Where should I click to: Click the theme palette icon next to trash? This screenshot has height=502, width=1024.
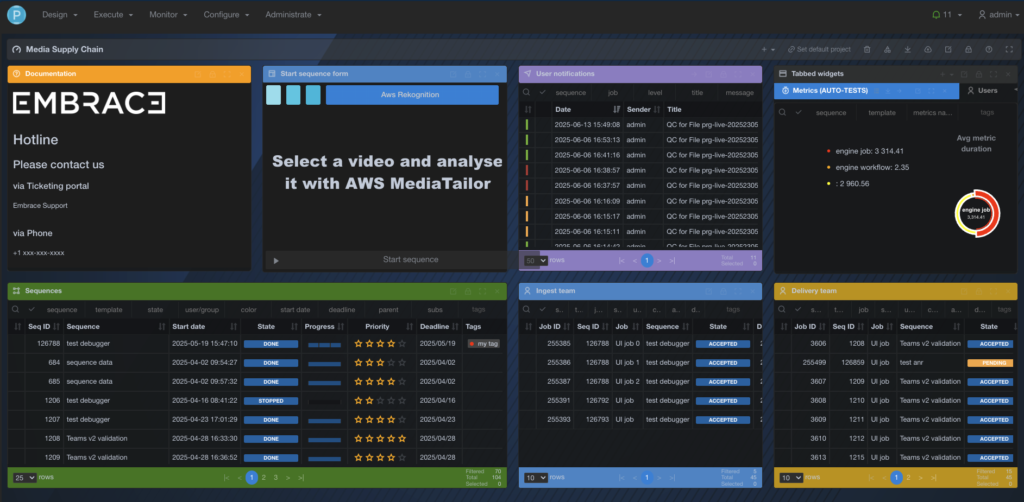pos(887,50)
